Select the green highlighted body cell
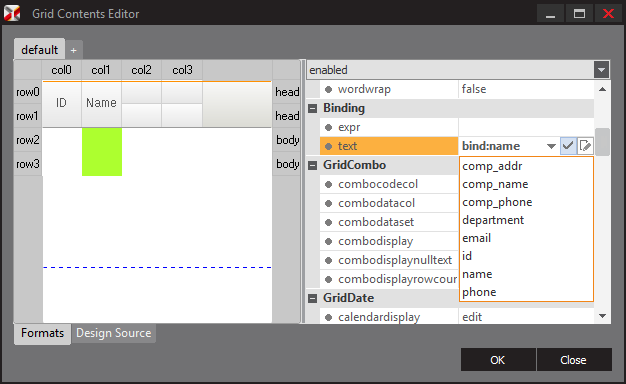 102,152
